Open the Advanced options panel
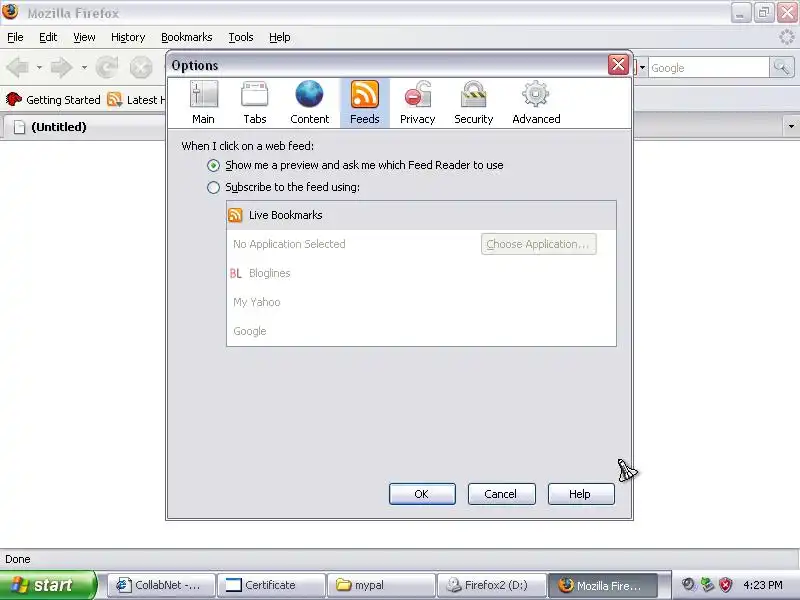The width and height of the screenshot is (800, 600). (536, 103)
